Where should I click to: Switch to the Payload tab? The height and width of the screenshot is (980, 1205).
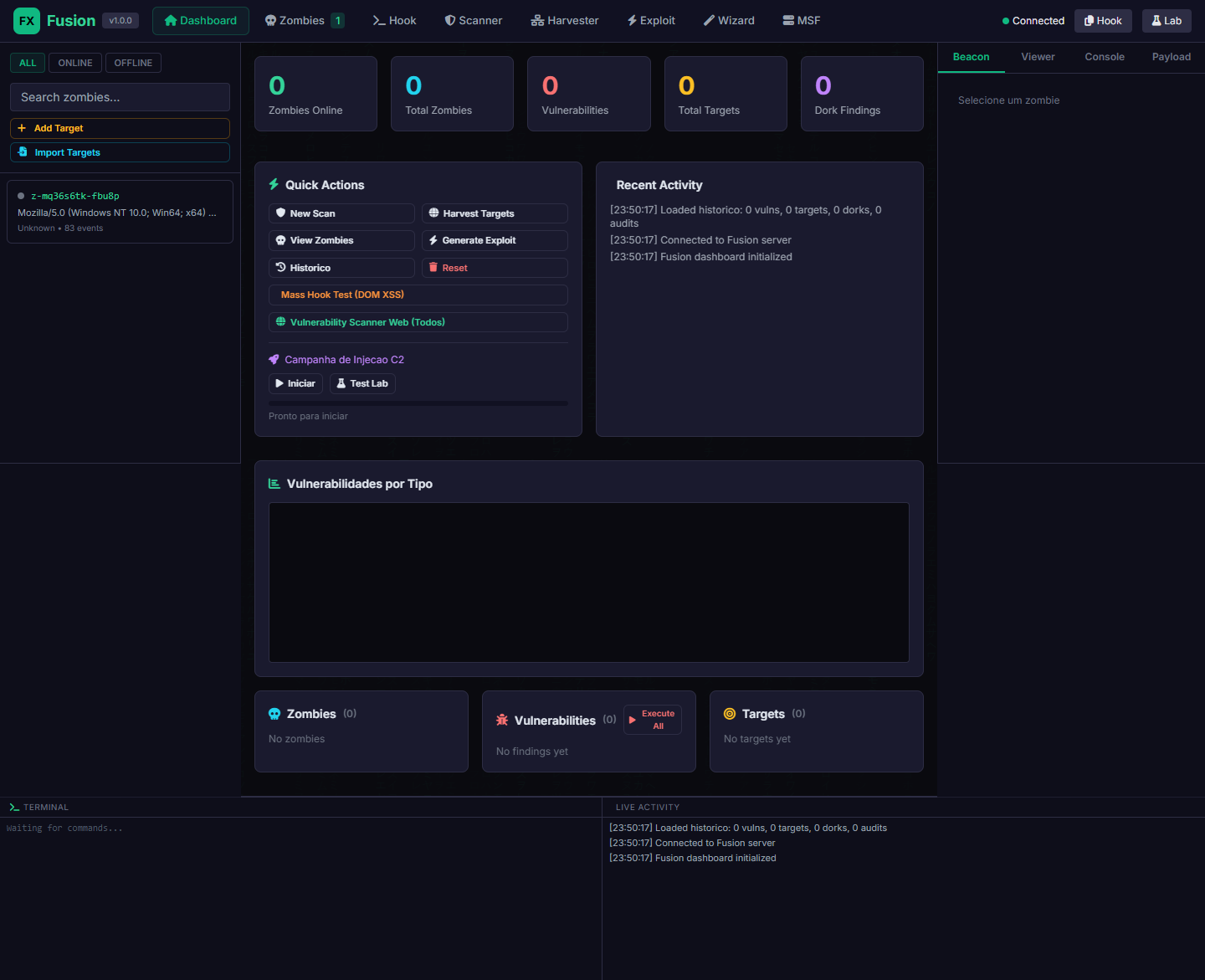tap(1172, 57)
